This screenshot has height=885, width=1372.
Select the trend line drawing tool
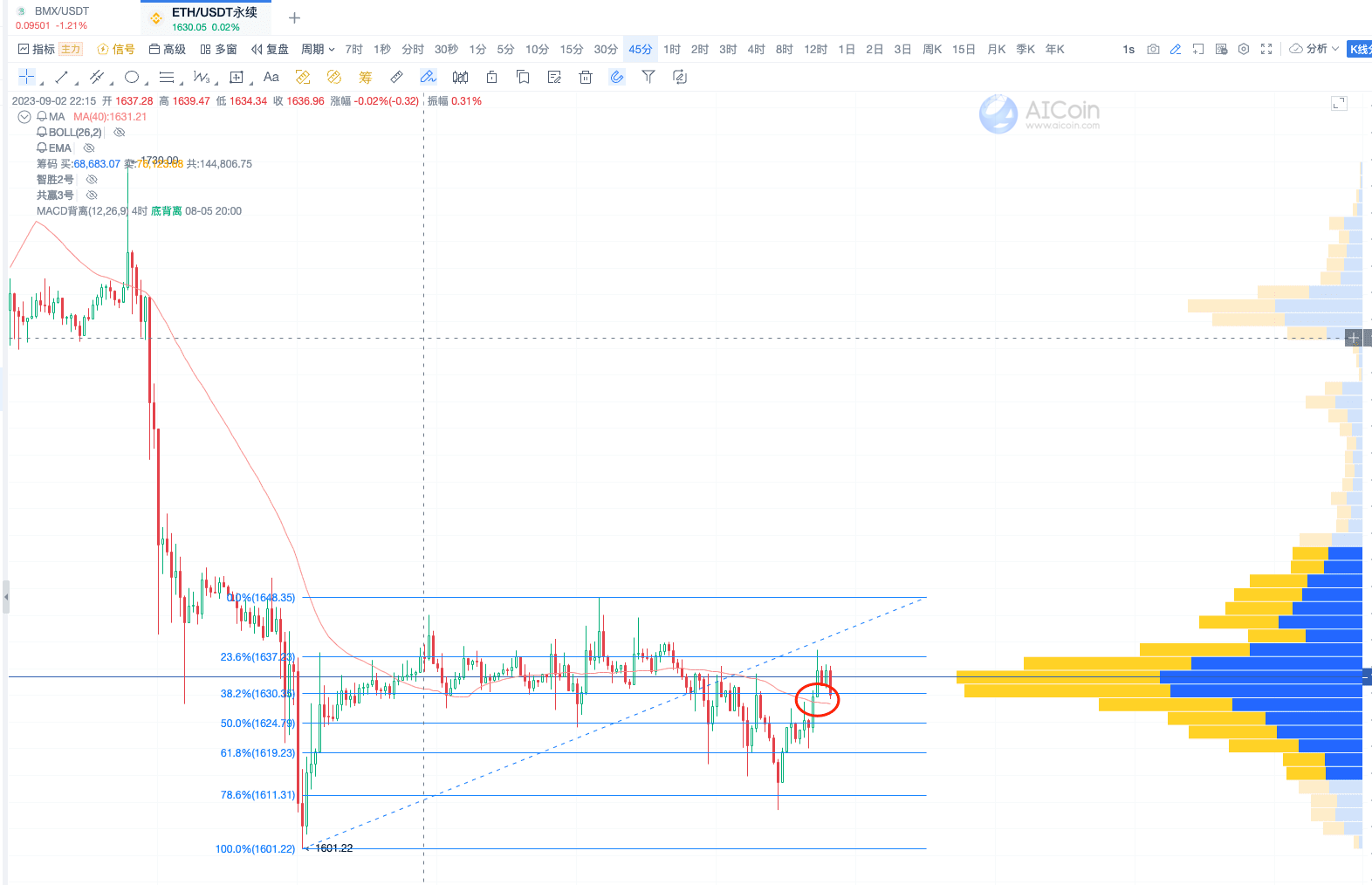[62, 77]
